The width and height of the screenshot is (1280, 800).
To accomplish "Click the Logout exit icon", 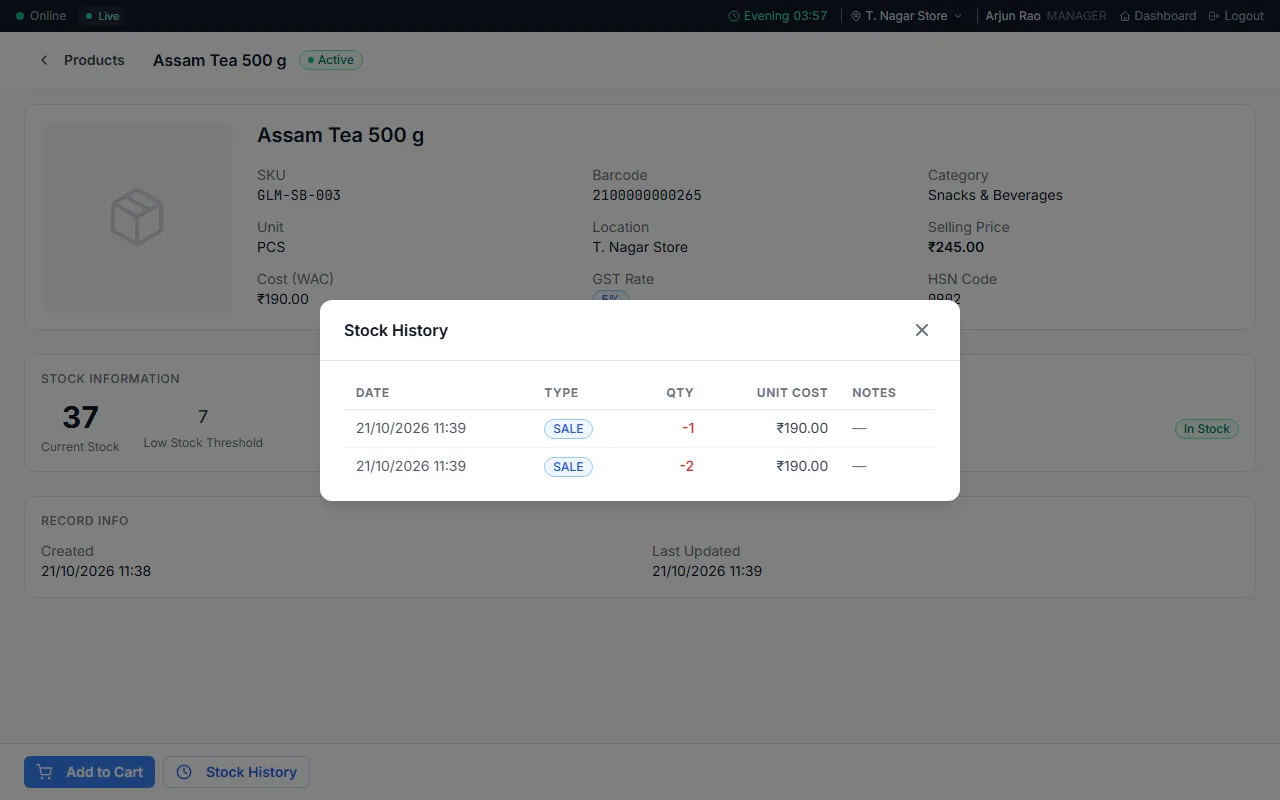I will (1214, 16).
